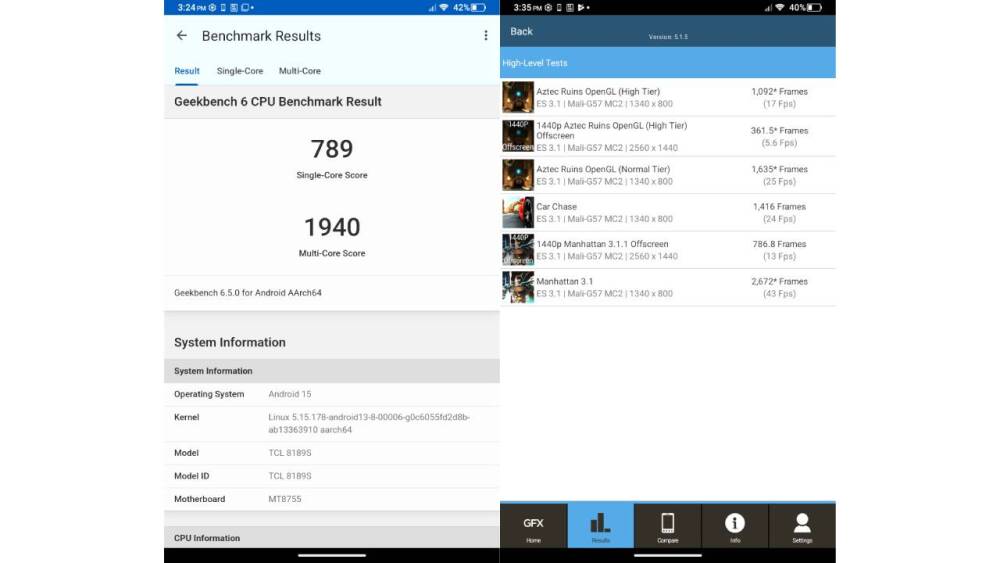Open Aztec Ruins OpenGL (High Tier) thumbnail
This screenshot has width=1000, height=563.
(518, 97)
